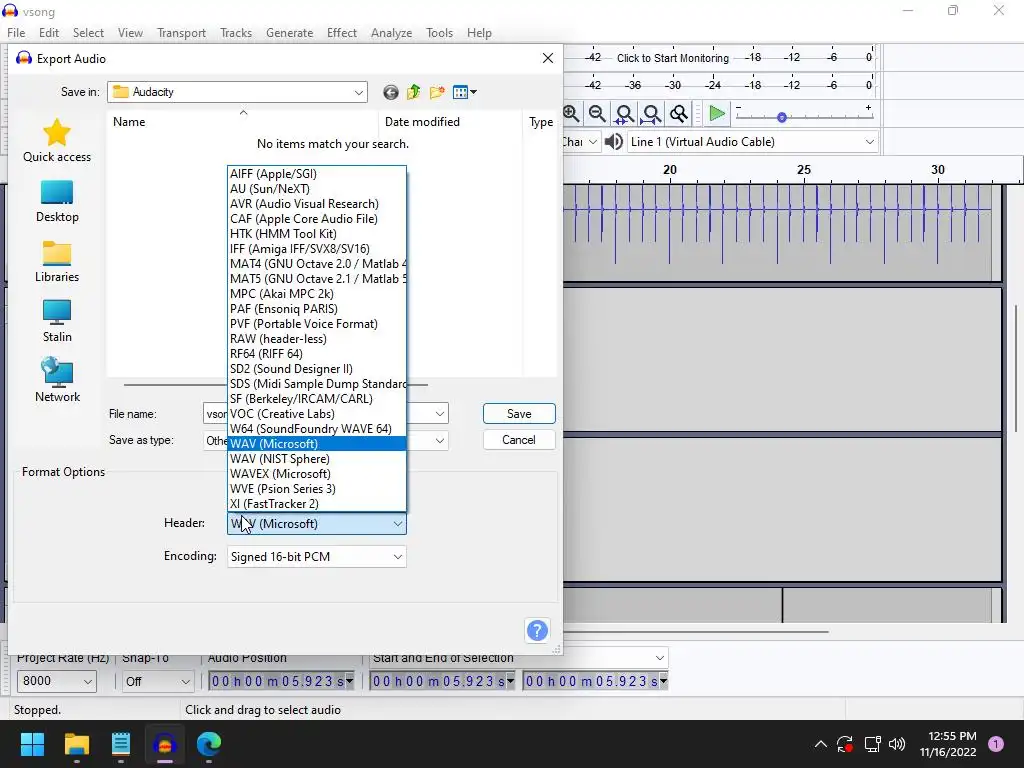Open Windows Start menu

coord(32,744)
